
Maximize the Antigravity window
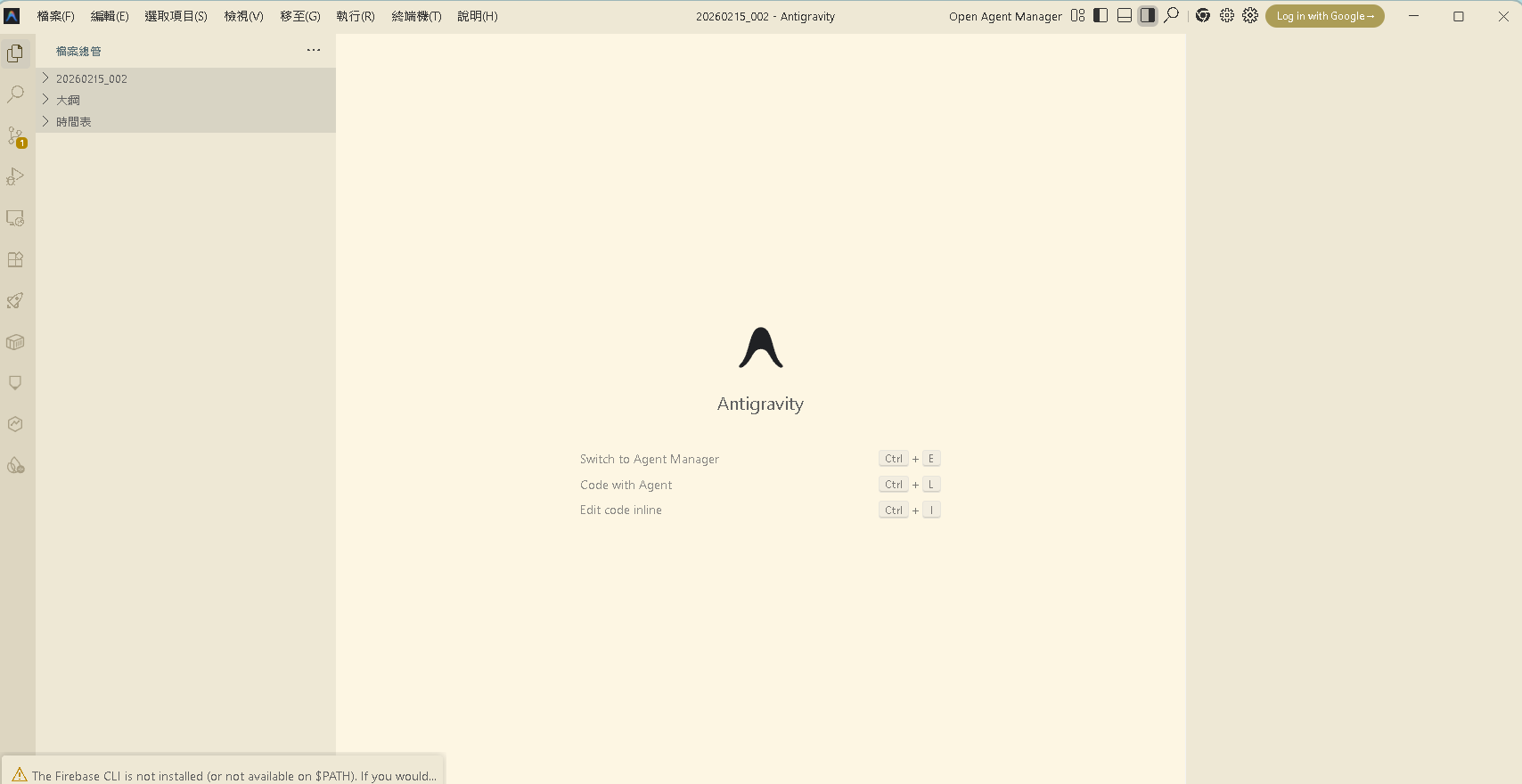coord(1459,16)
